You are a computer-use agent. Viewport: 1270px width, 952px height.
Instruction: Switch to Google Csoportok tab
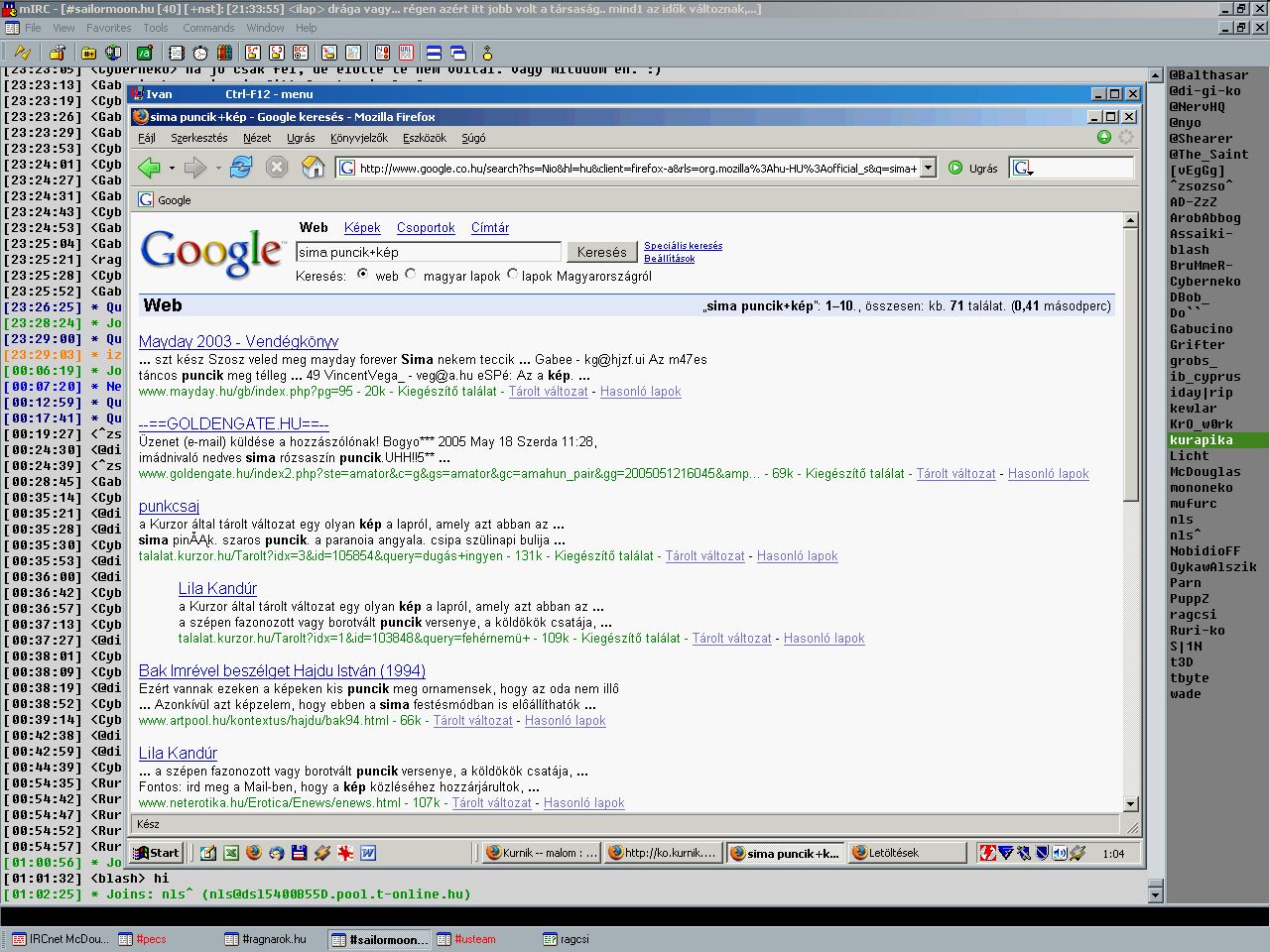426,227
